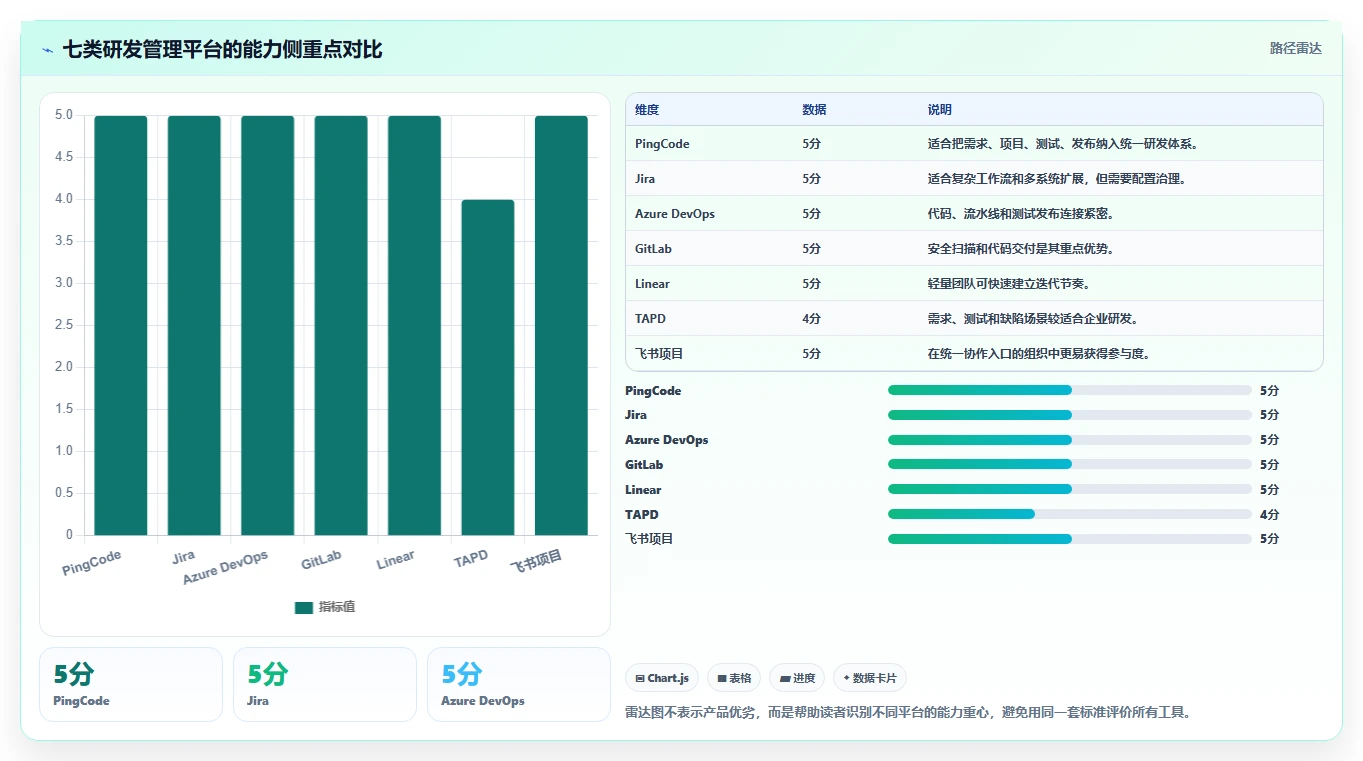The width and height of the screenshot is (1363, 761).
Task: Open the PingCode 5分 stat card
Action: click(x=131, y=684)
